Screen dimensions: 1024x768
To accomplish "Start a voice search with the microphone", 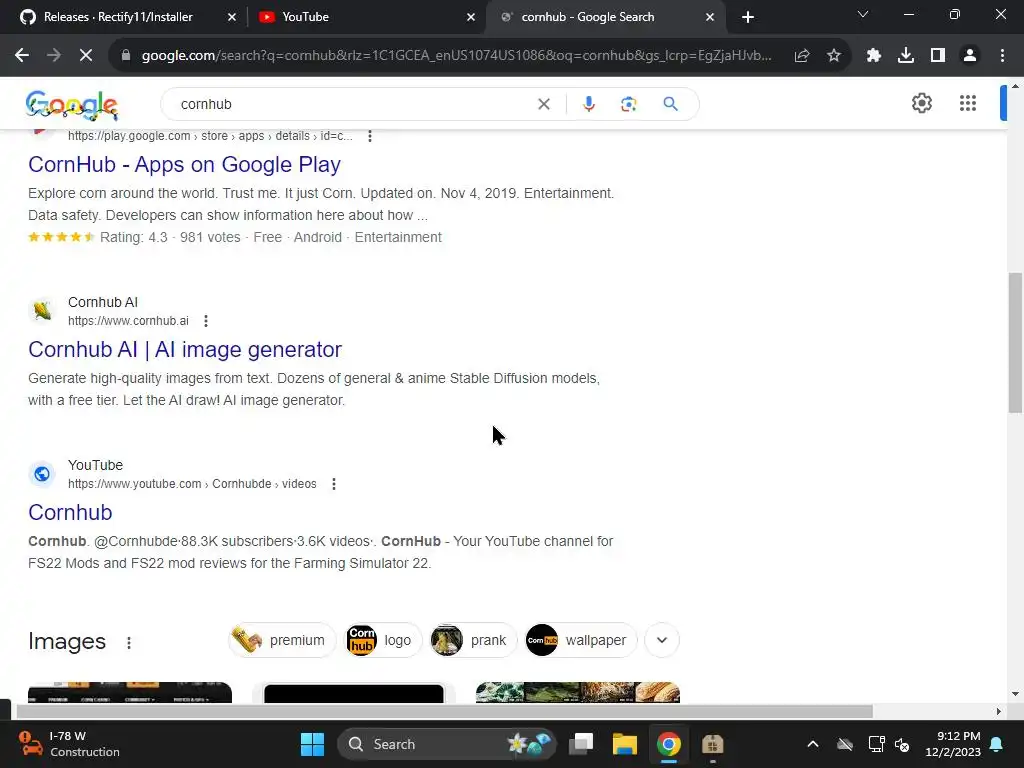I will point(588,104).
